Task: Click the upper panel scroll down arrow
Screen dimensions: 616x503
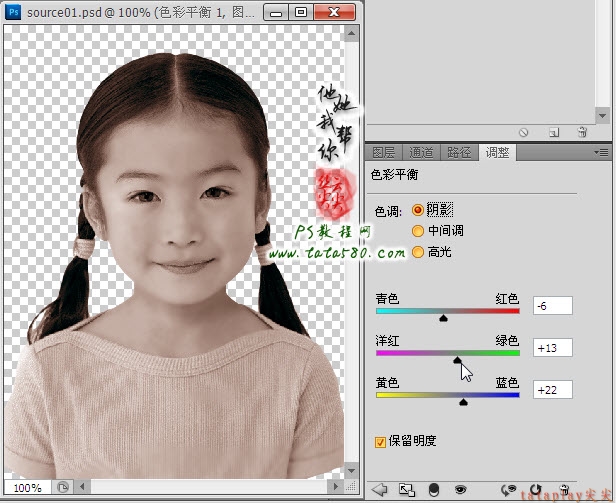Action: pyautogui.click(x=602, y=116)
